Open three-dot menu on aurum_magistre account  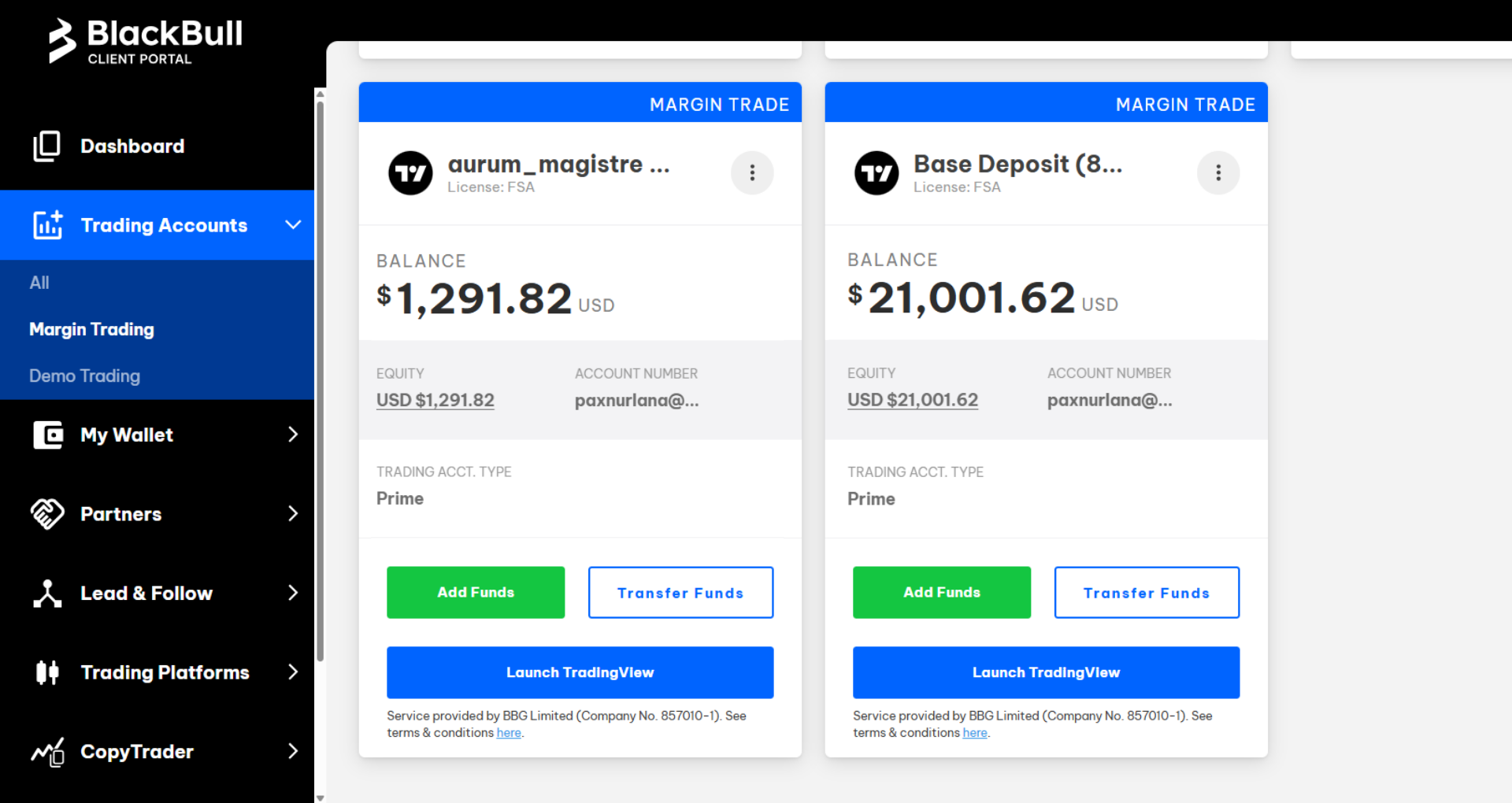click(x=752, y=172)
